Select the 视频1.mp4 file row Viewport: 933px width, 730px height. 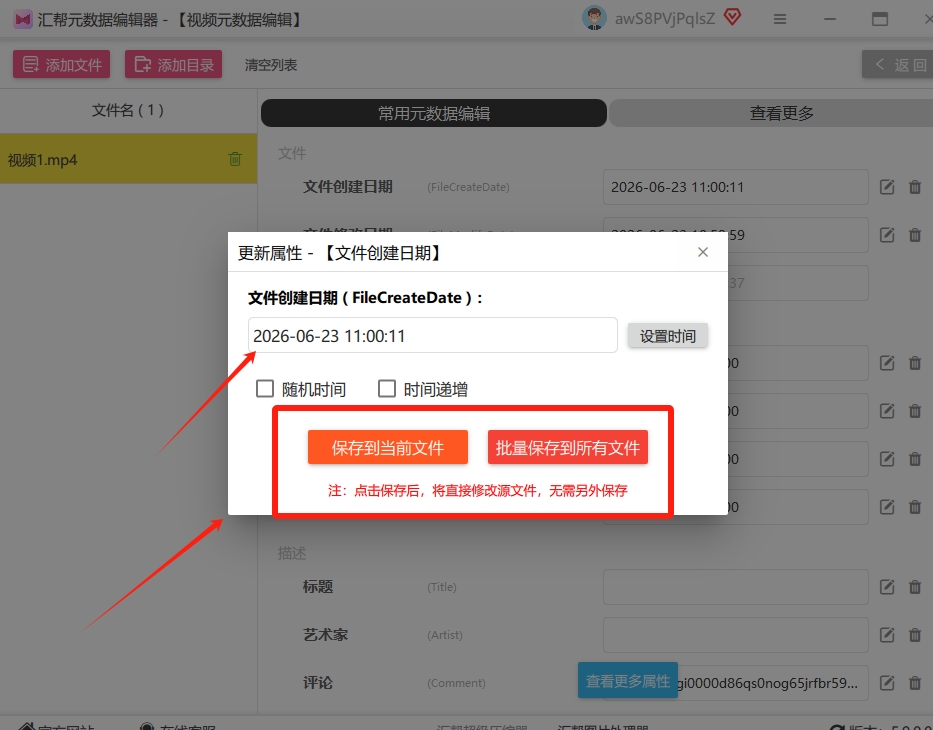pos(129,159)
